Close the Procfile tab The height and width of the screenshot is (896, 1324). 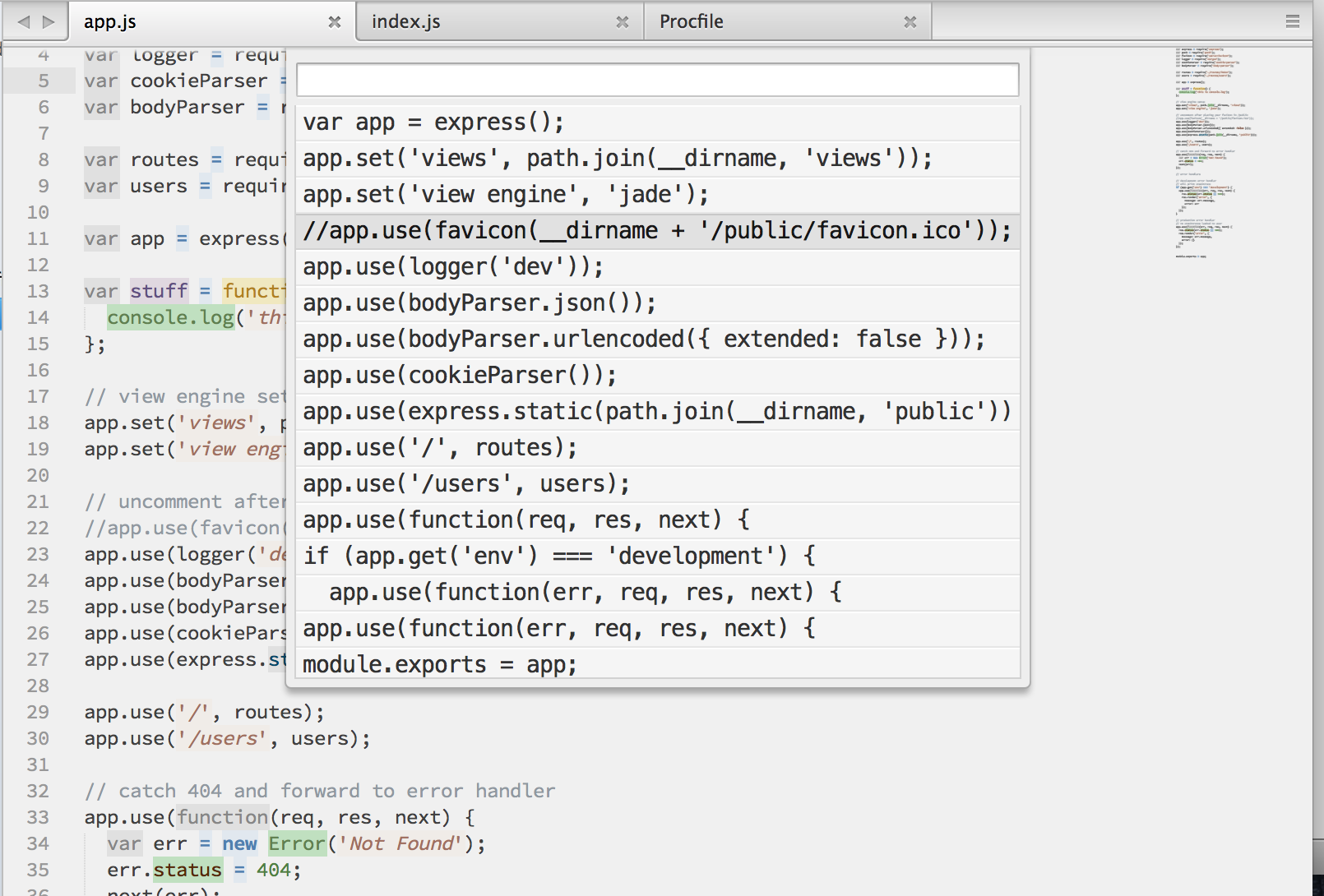click(x=910, y=22)
